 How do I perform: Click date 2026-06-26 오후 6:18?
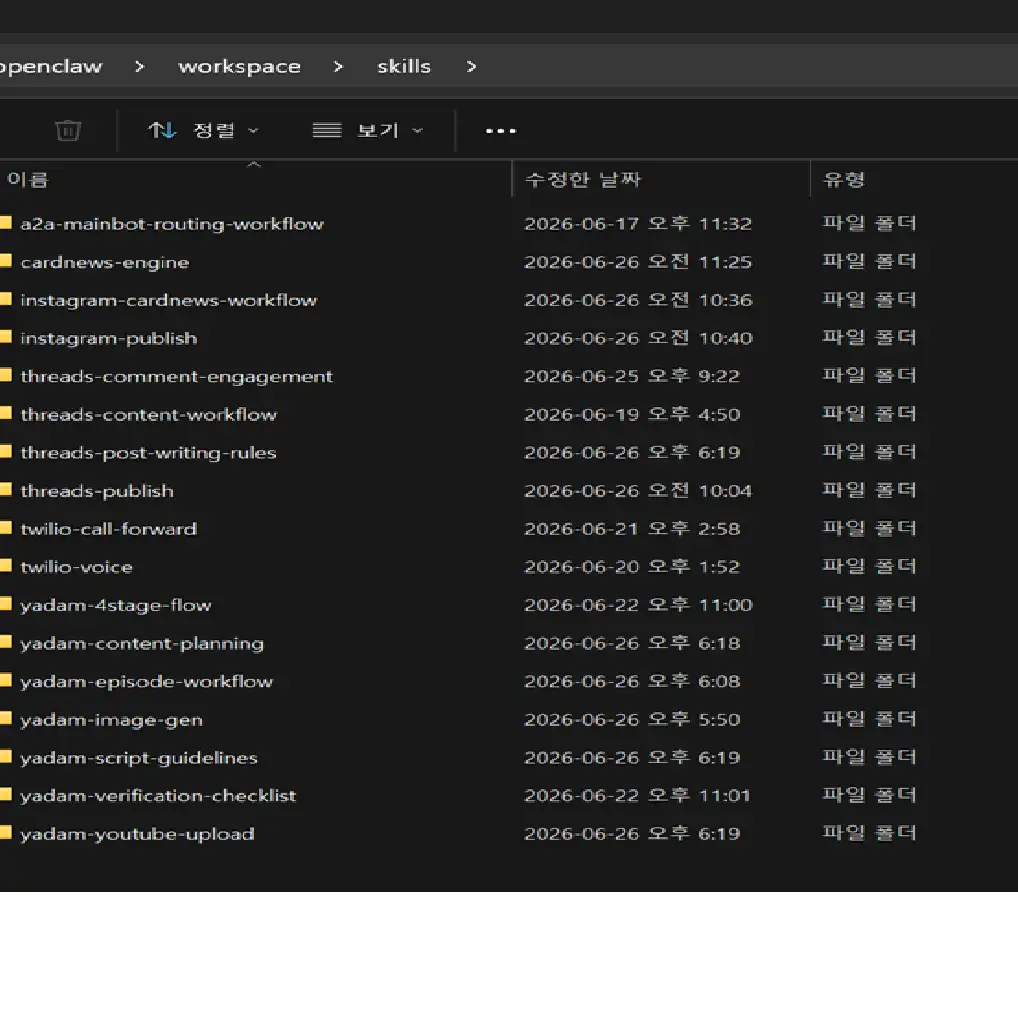click(x=632, y=643)
